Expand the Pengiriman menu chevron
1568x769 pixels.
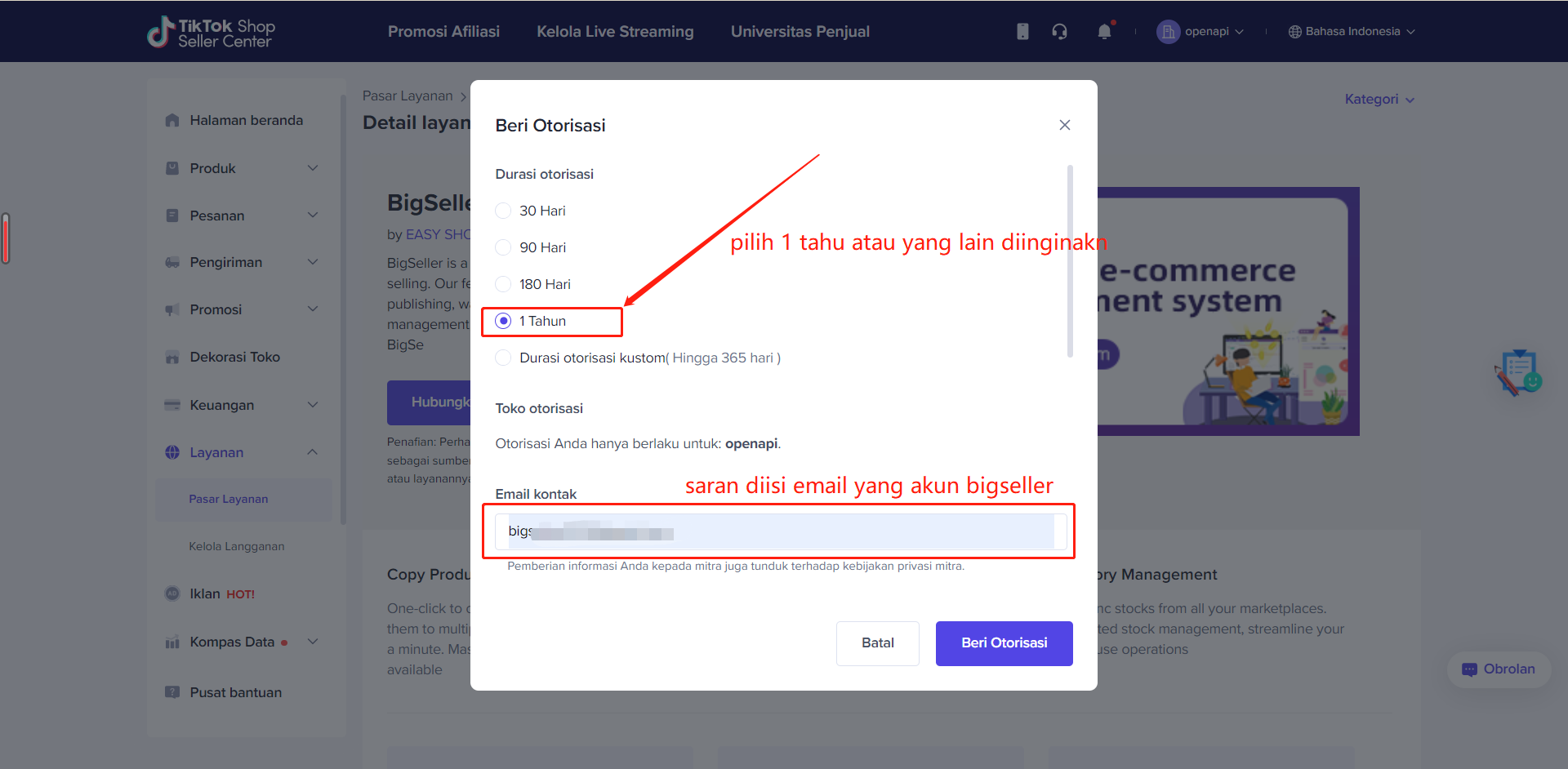(x=313, y=262)
